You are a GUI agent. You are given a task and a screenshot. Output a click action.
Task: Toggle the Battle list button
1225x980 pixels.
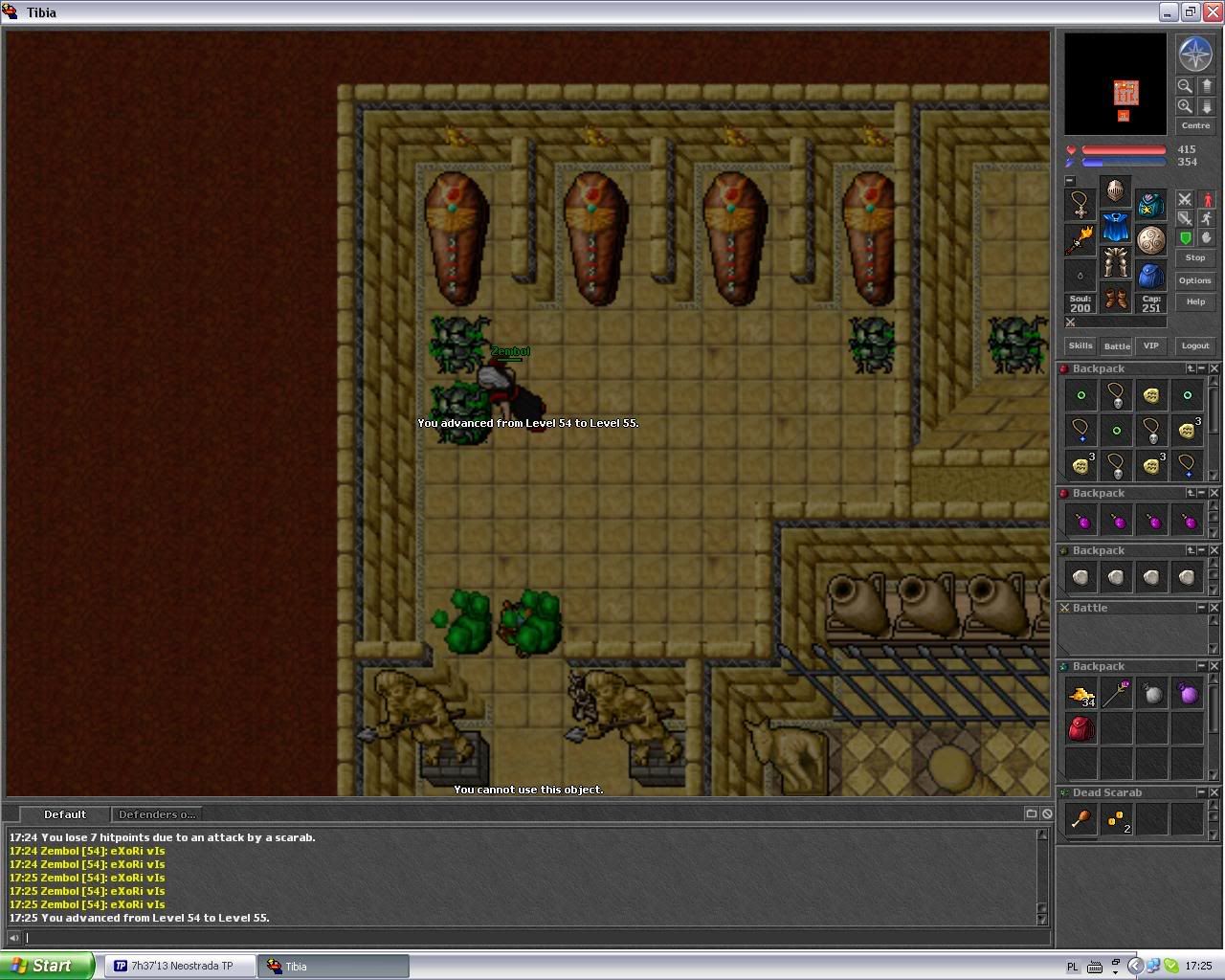coord(1116,345)
